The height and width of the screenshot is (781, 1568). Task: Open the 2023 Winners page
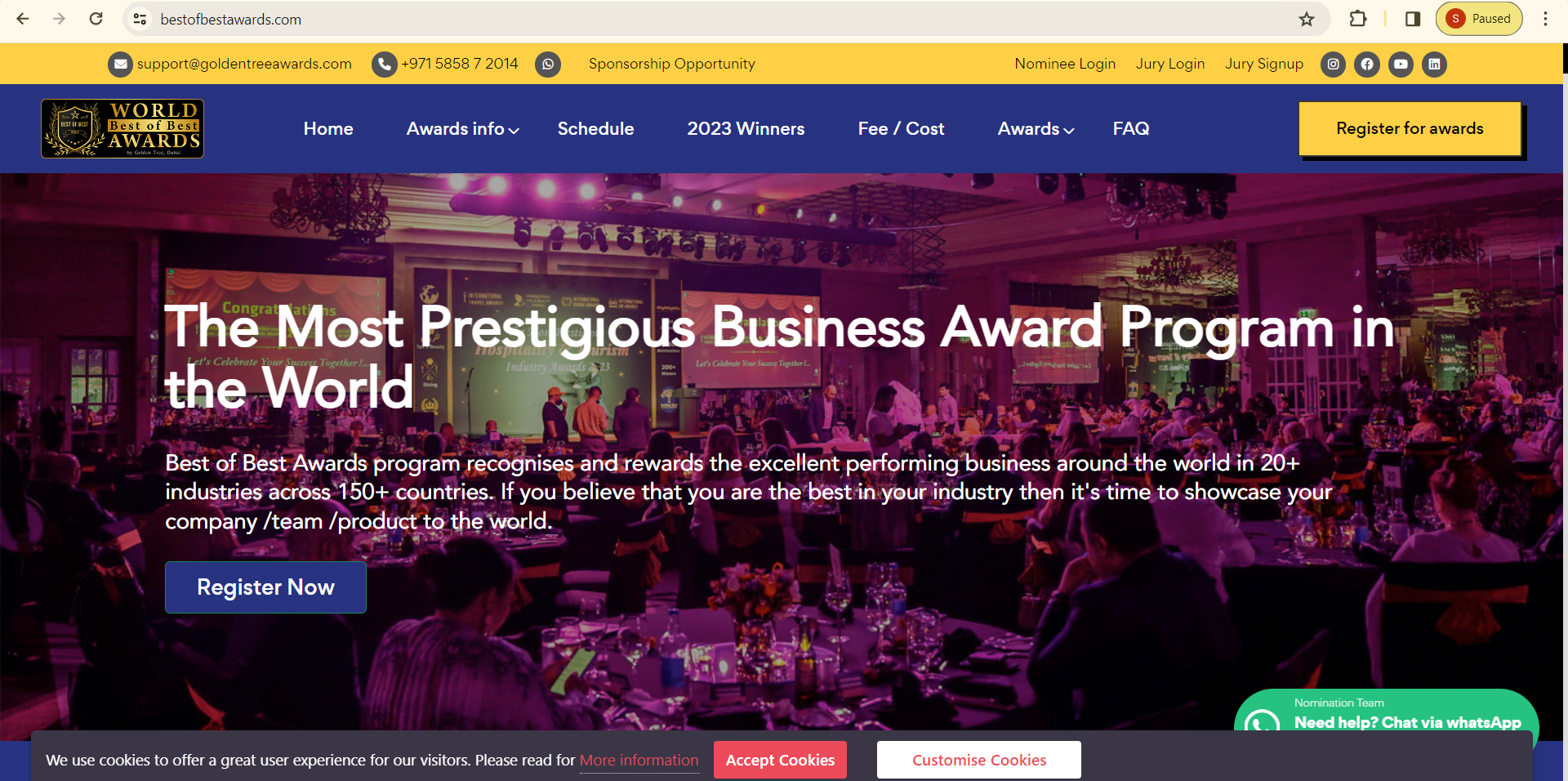[x=746, y=129]
